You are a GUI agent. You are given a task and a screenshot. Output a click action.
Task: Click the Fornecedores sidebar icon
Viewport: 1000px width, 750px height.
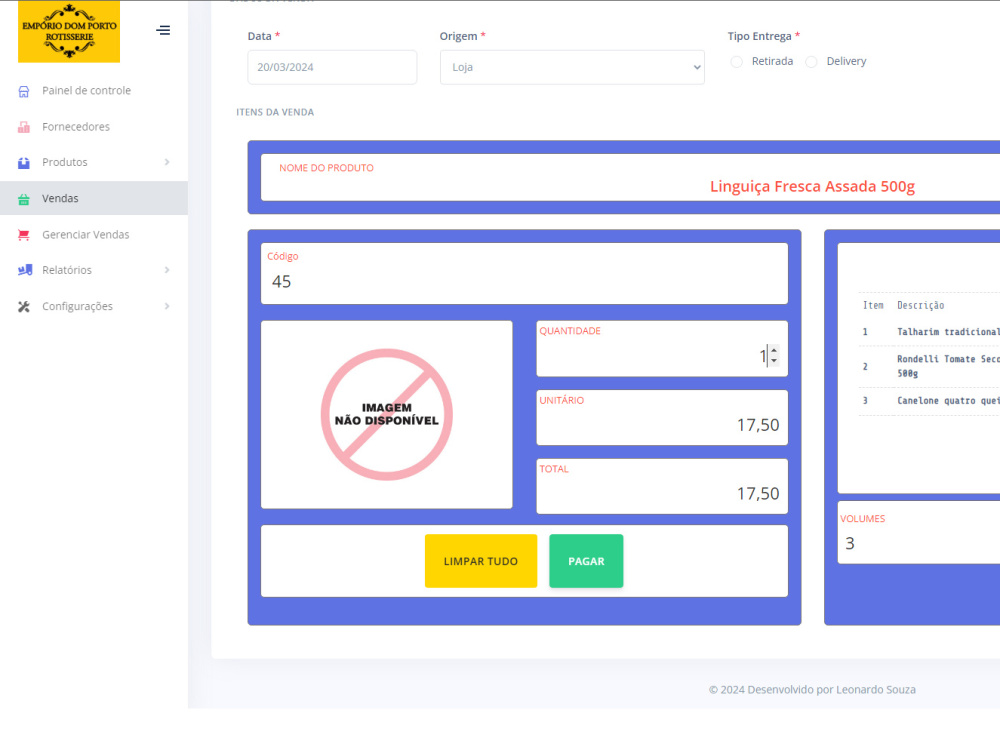coord(24,127)
